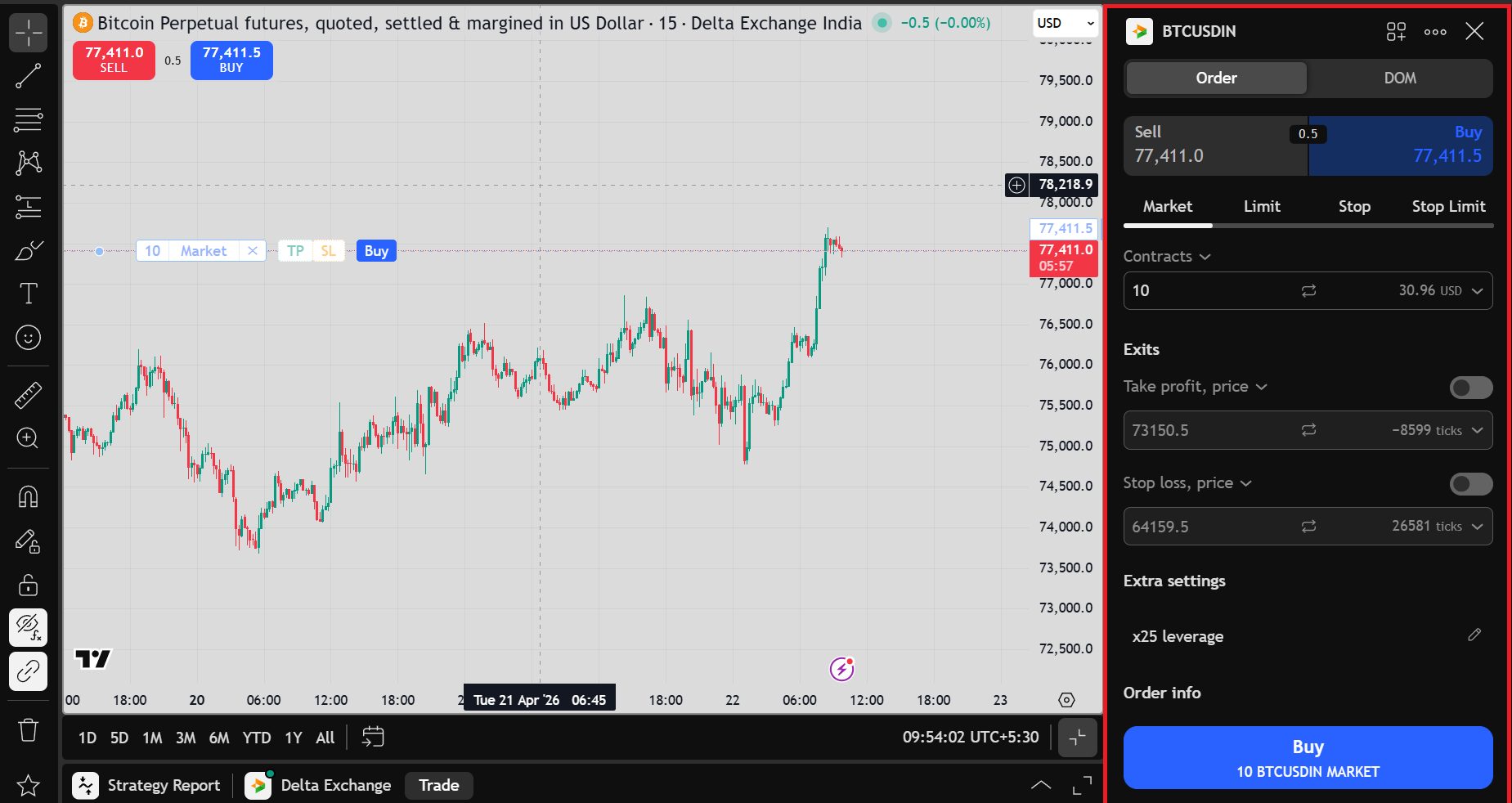1512x803 pixels.
Task: Enable the Take profit toggle
Action: [1471, 387]
